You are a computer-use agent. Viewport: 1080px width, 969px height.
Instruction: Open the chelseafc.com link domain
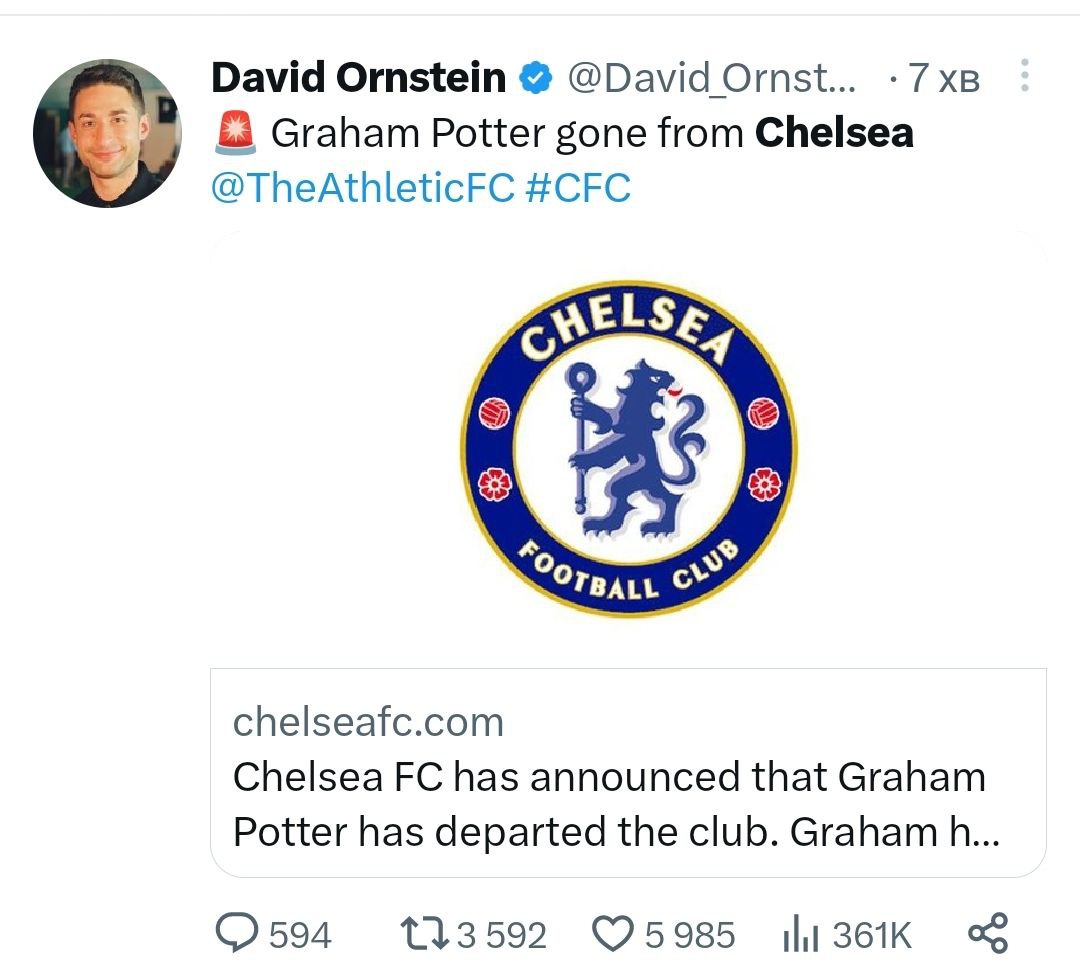368,722
